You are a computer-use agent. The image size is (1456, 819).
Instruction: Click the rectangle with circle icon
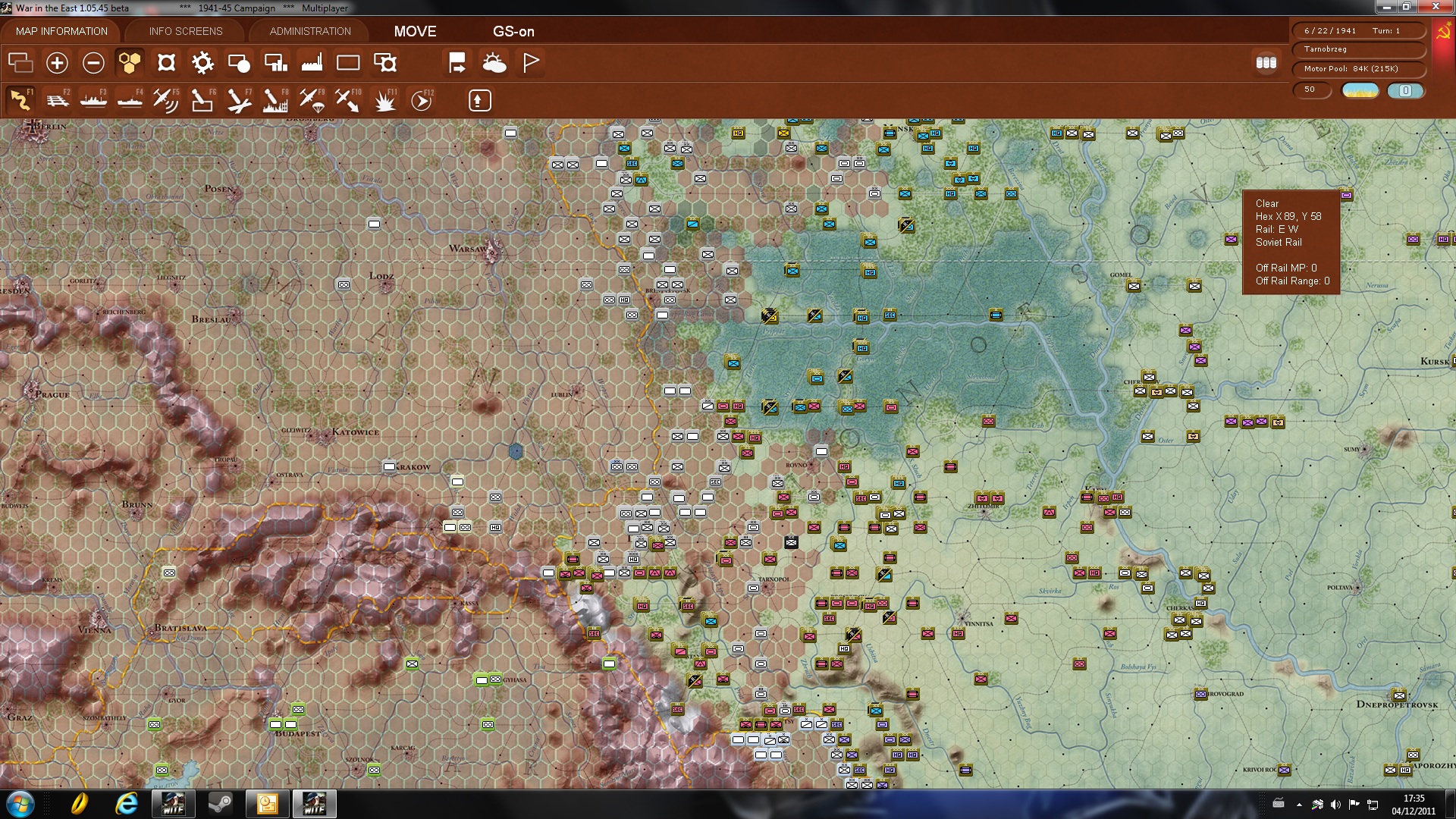[x=239, y=63]
